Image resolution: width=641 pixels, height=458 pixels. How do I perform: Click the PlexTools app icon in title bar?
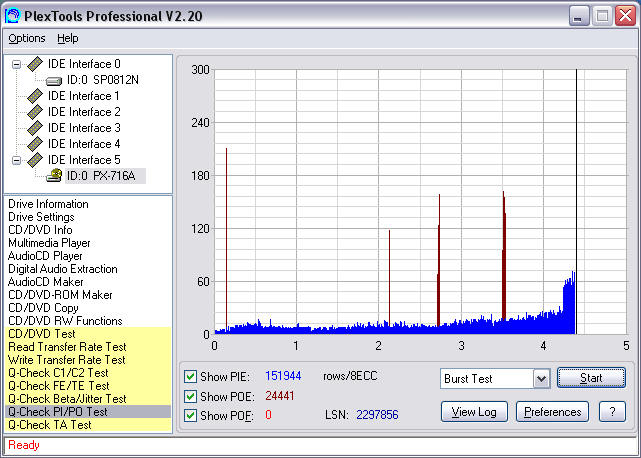12,16
